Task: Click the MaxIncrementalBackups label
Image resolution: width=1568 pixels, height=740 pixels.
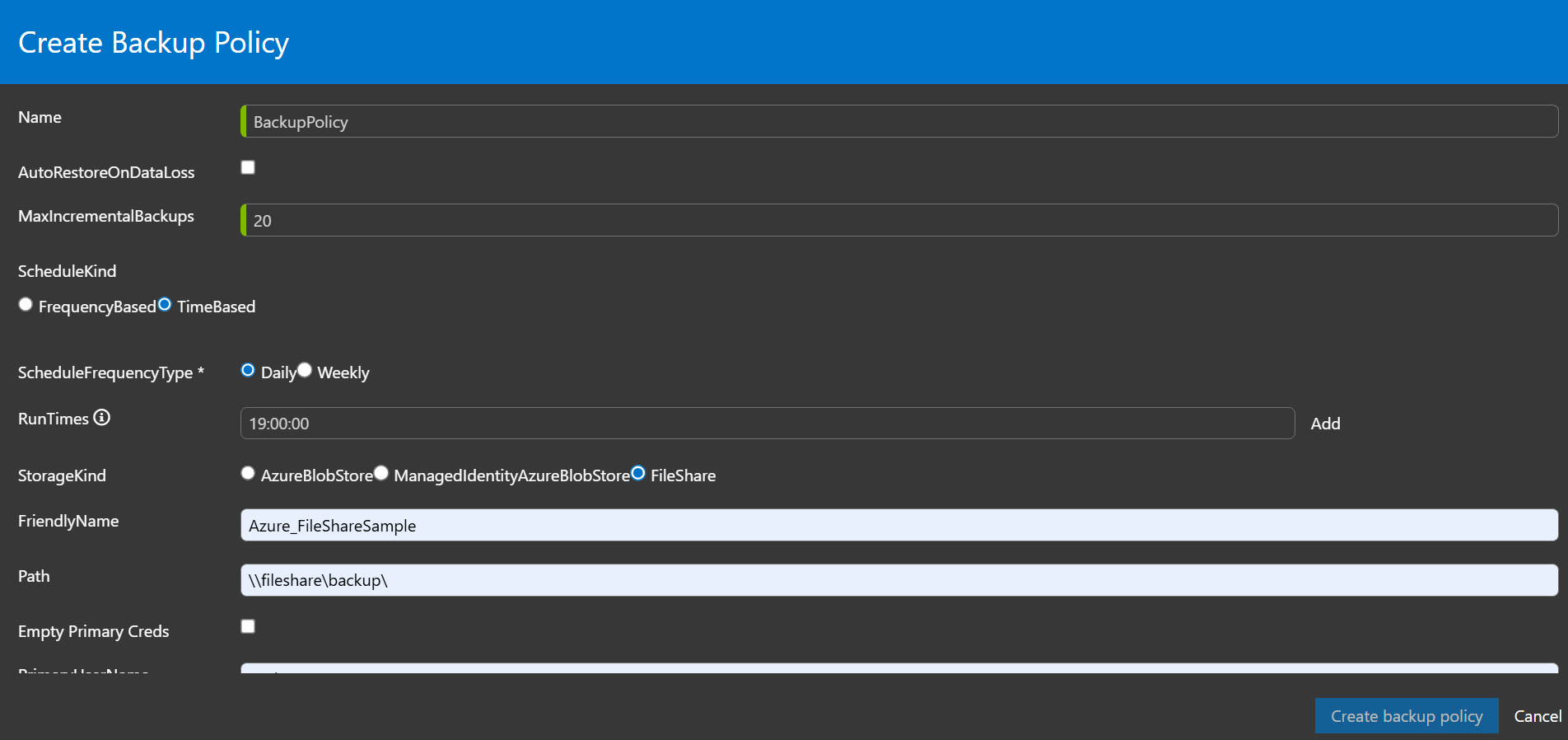Action: (106, 216)
